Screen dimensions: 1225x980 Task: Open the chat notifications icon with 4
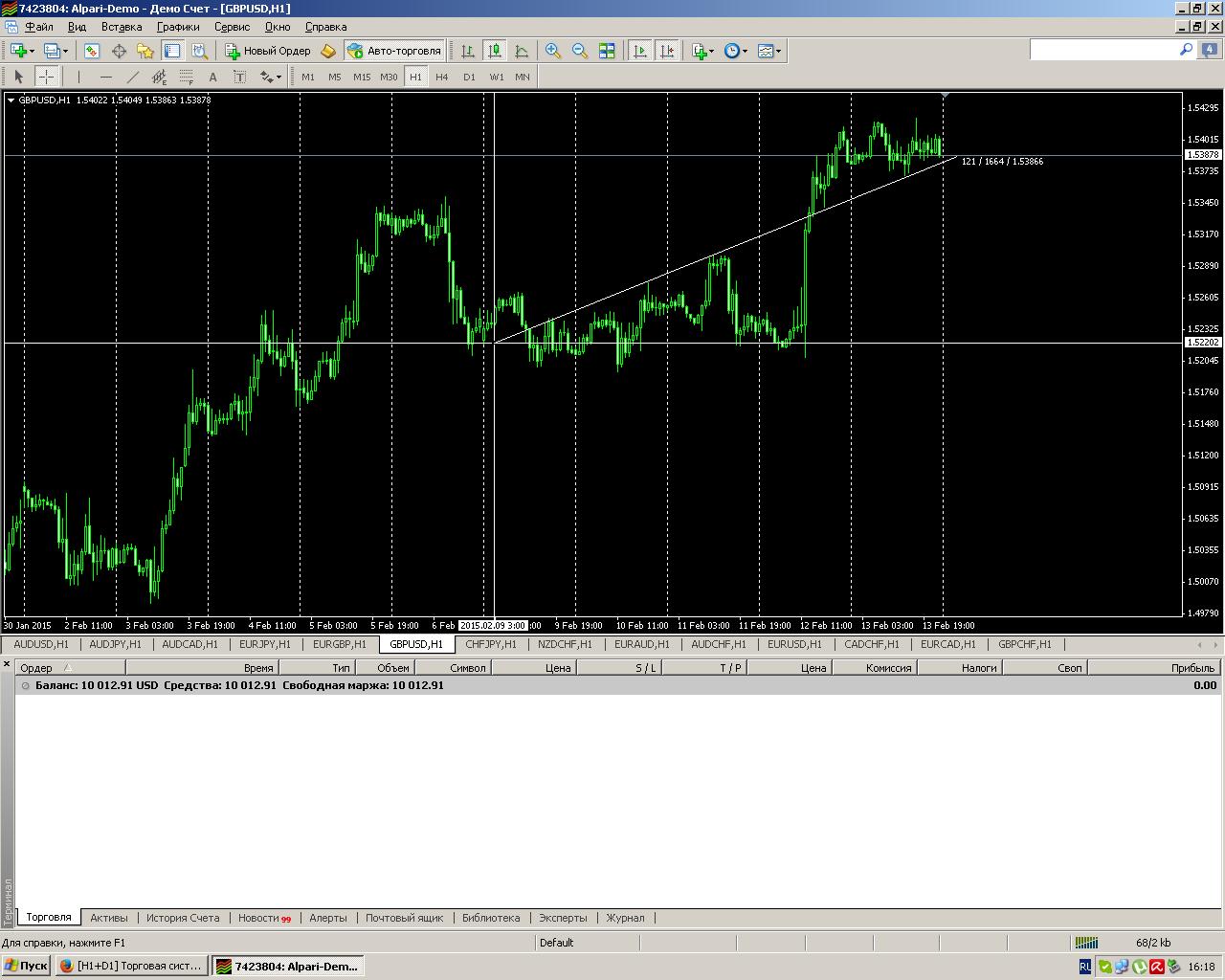1209,50
